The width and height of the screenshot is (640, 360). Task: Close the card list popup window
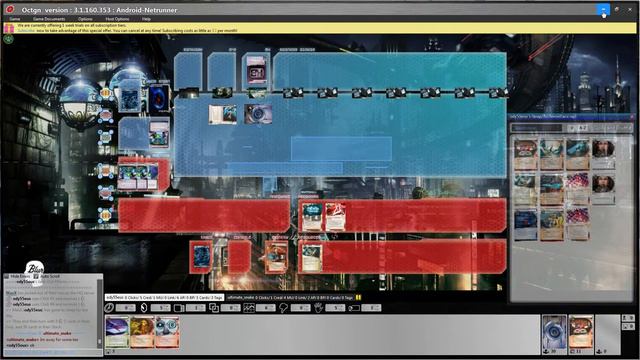coord(633,117)
